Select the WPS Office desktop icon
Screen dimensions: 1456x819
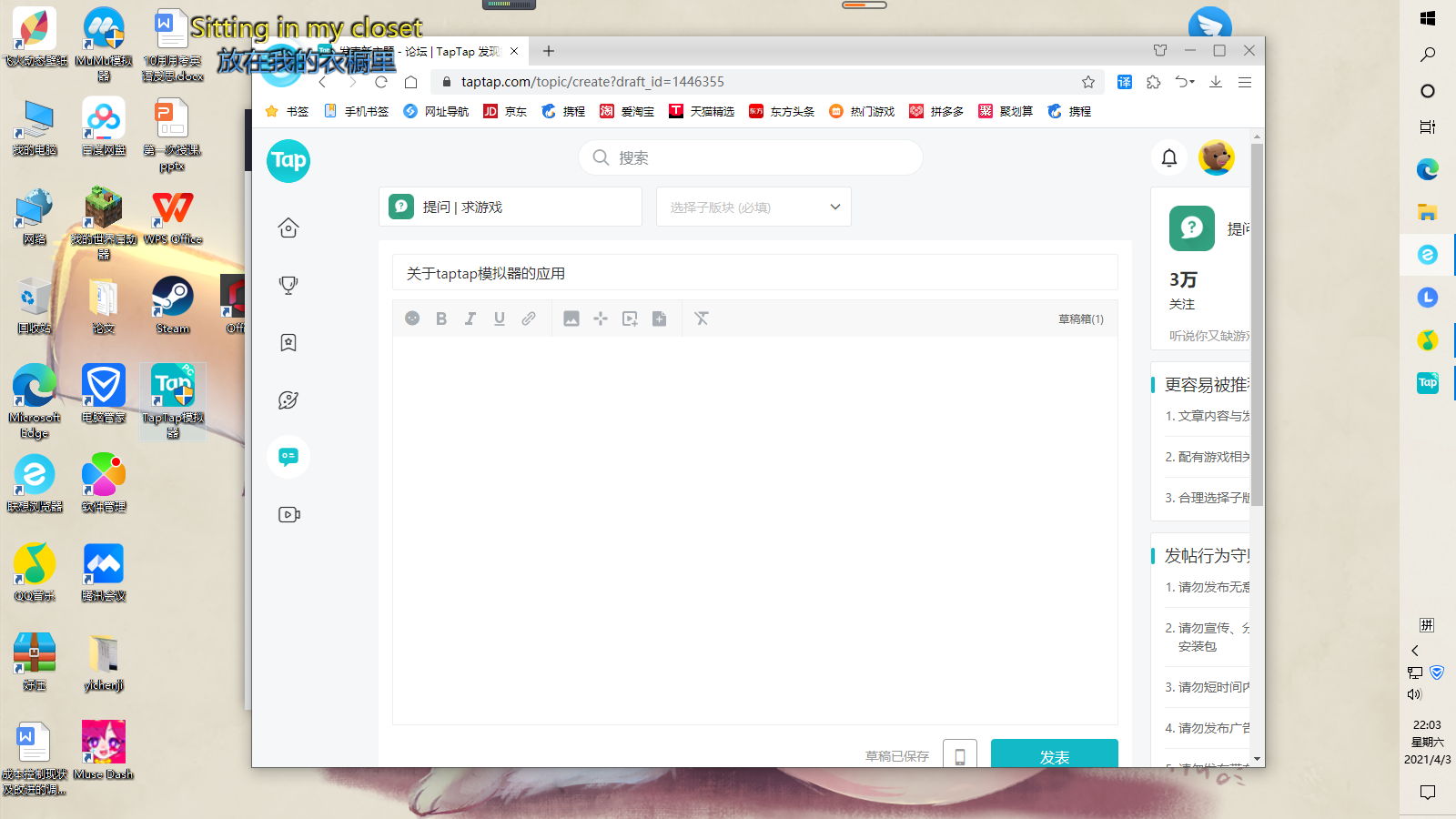(x=173, y=217)
